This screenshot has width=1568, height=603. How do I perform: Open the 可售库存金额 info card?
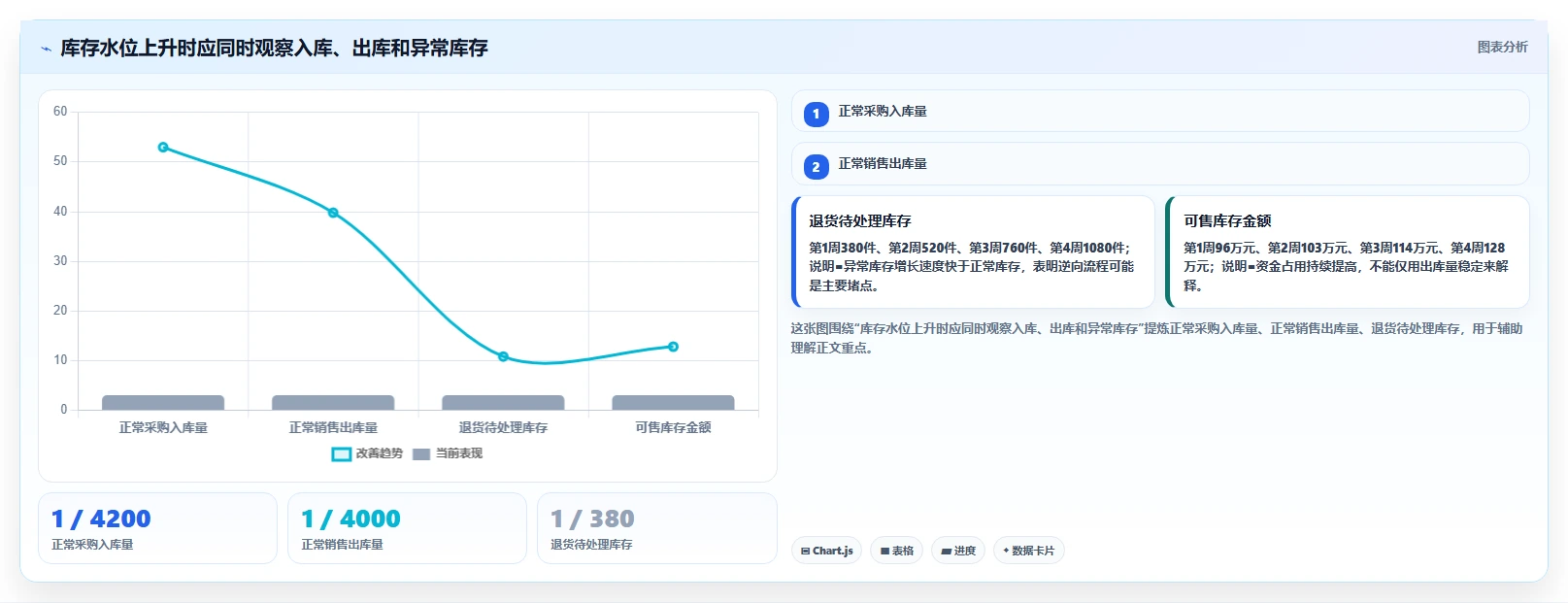point(1347,251)
